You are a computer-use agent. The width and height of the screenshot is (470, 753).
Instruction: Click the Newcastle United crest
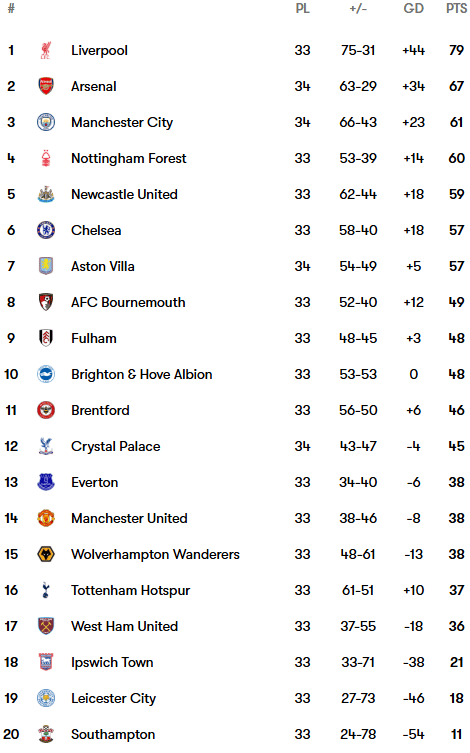(x=46, y=194)
